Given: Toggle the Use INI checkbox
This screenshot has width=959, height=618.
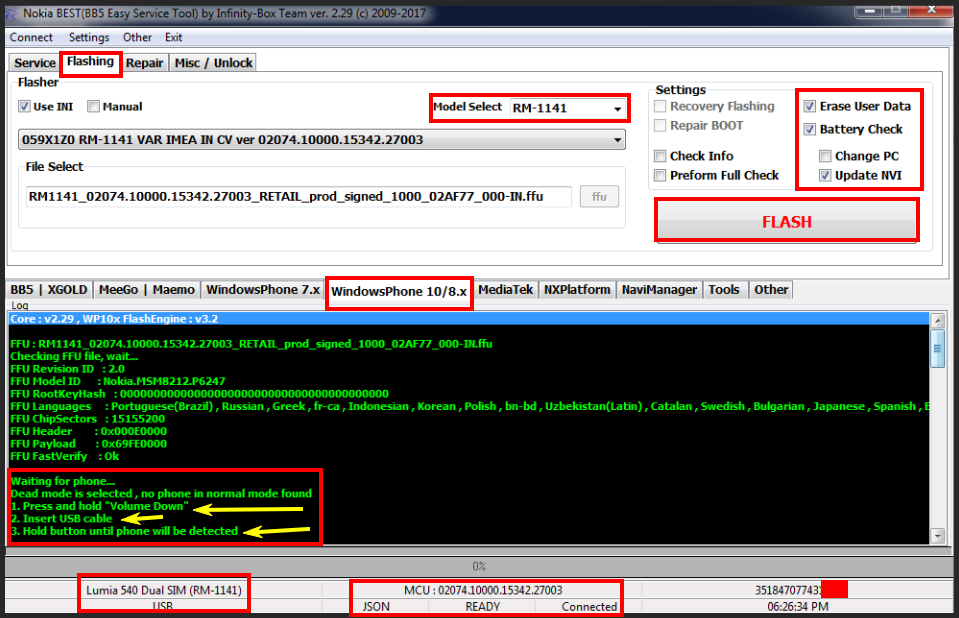Looking at the screenshot, I should click(24, 106).
